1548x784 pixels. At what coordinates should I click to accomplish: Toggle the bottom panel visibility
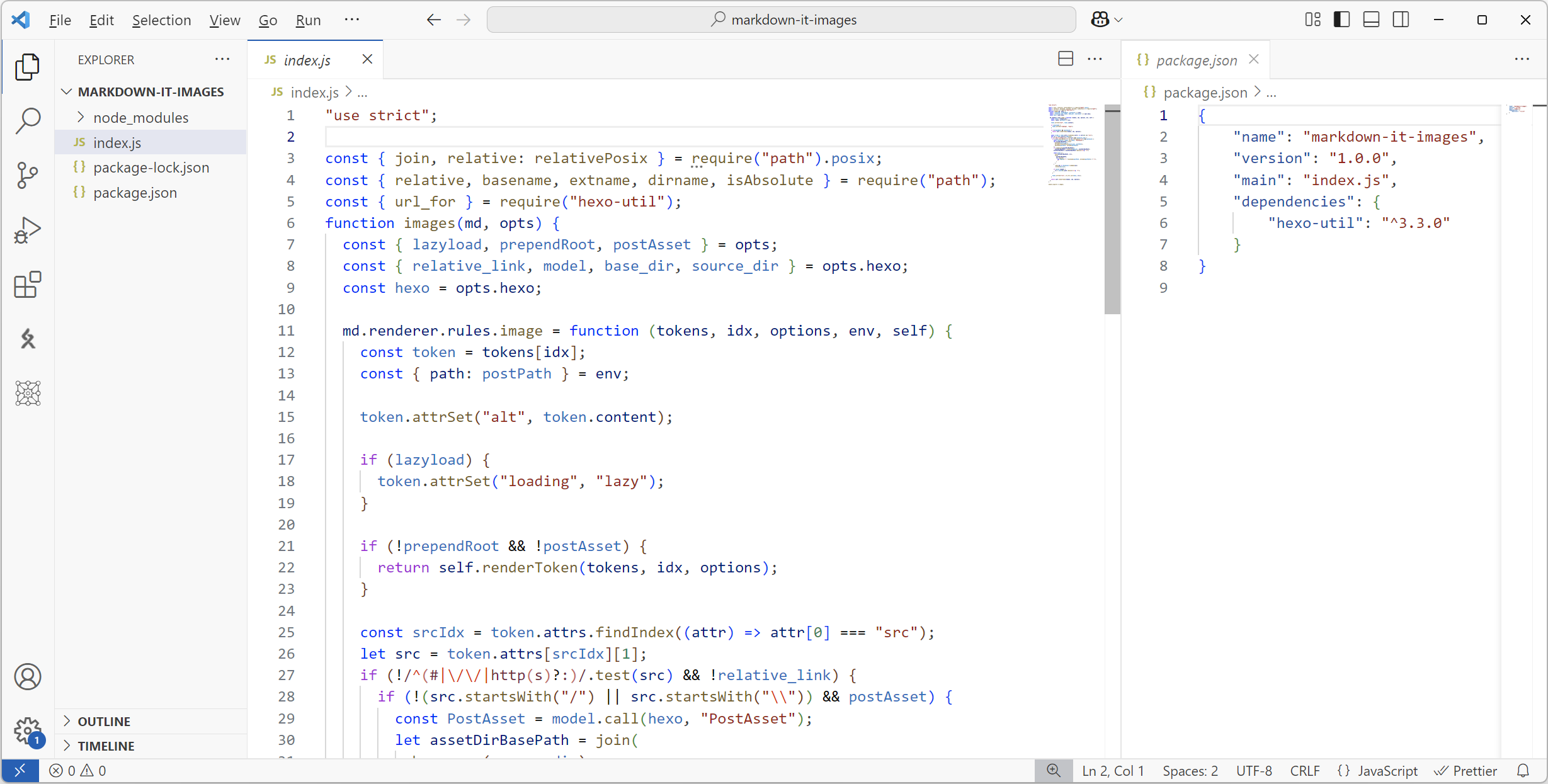coord(1371,20)
